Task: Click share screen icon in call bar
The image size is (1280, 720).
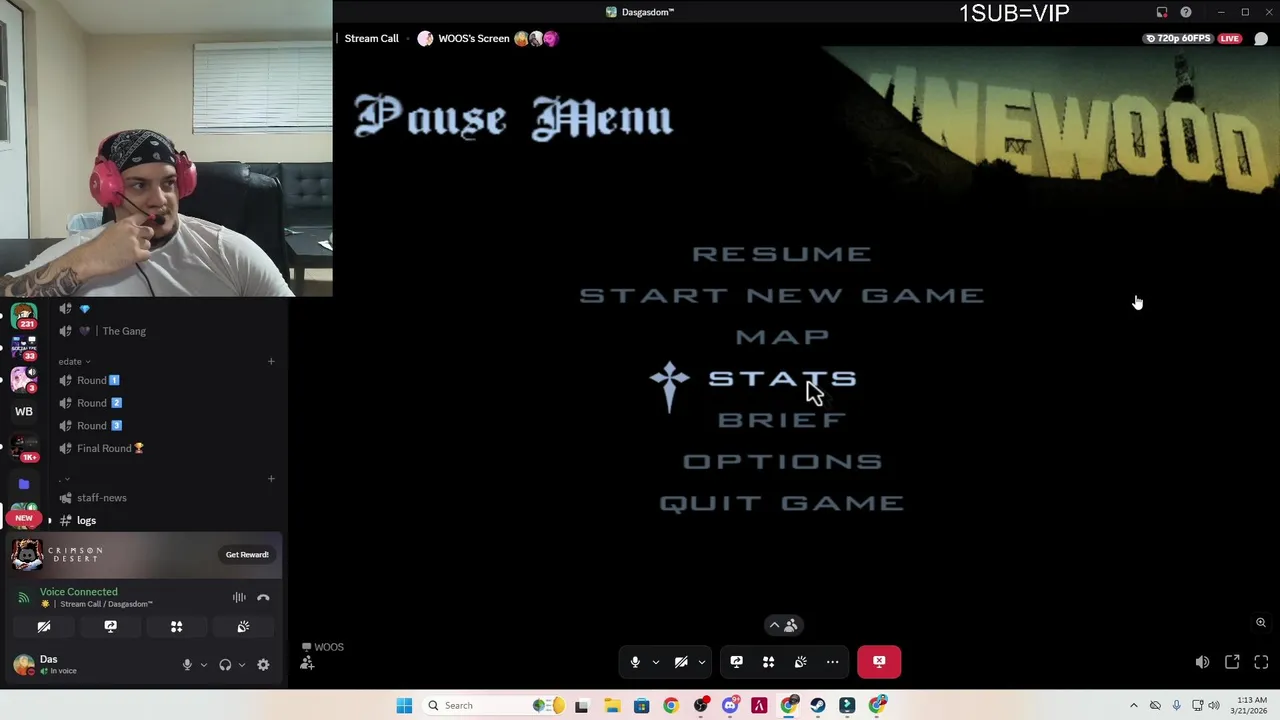Action: (x=737, y=662)
